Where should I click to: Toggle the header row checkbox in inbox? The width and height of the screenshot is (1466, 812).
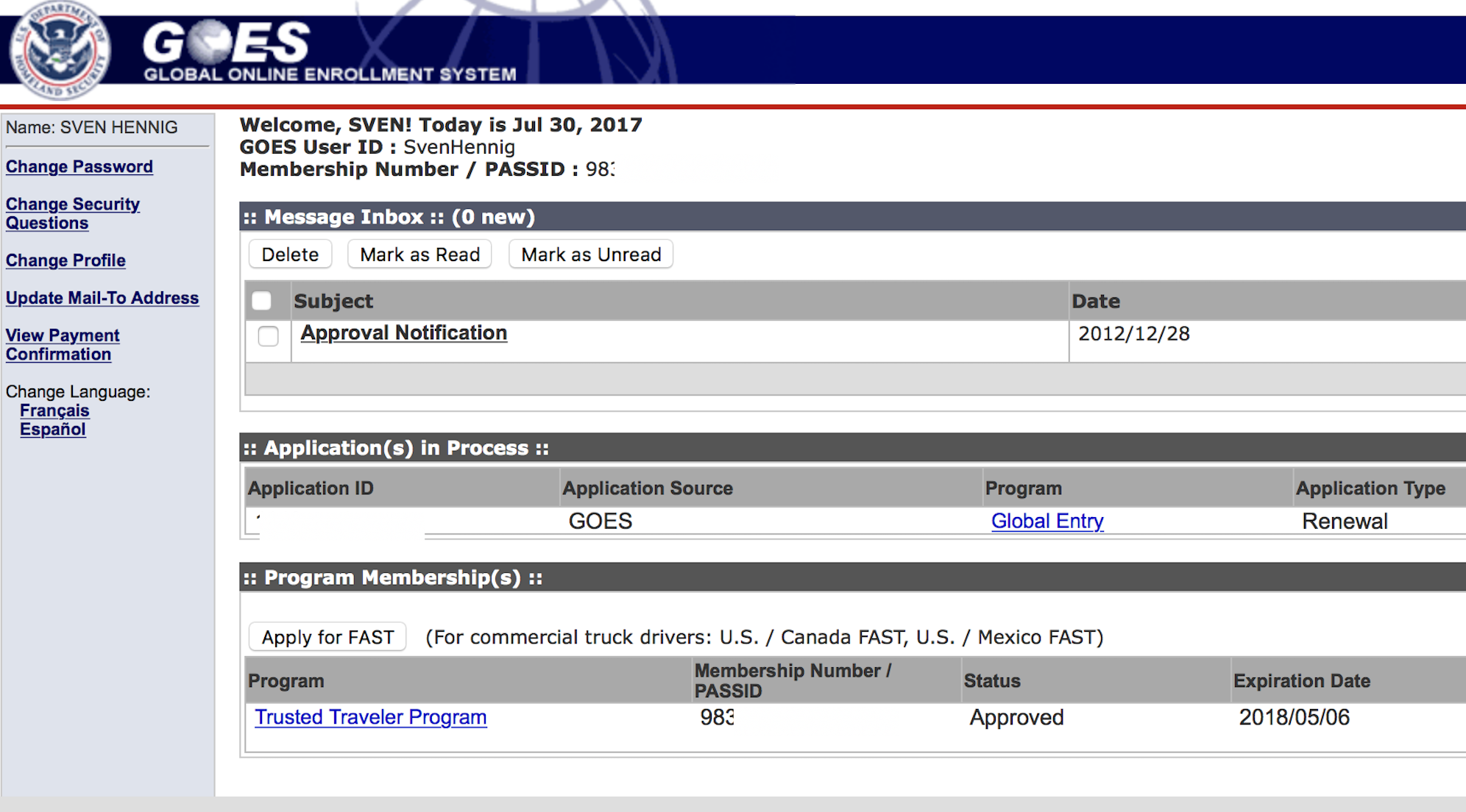(x=263, y=300)
